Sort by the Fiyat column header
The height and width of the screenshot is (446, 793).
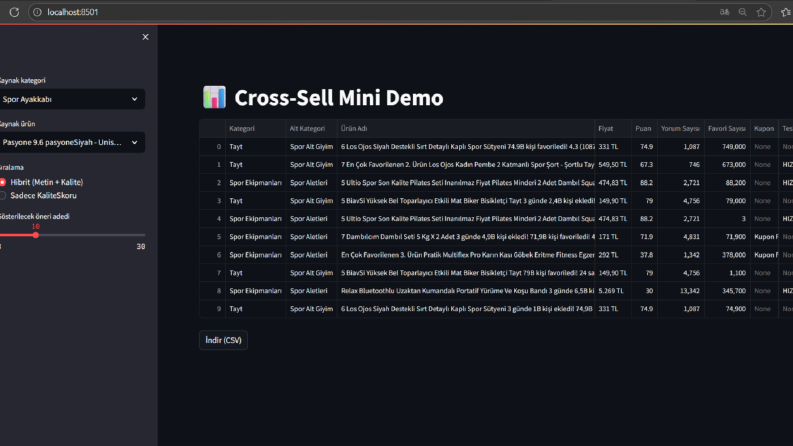tap(613, 128)
